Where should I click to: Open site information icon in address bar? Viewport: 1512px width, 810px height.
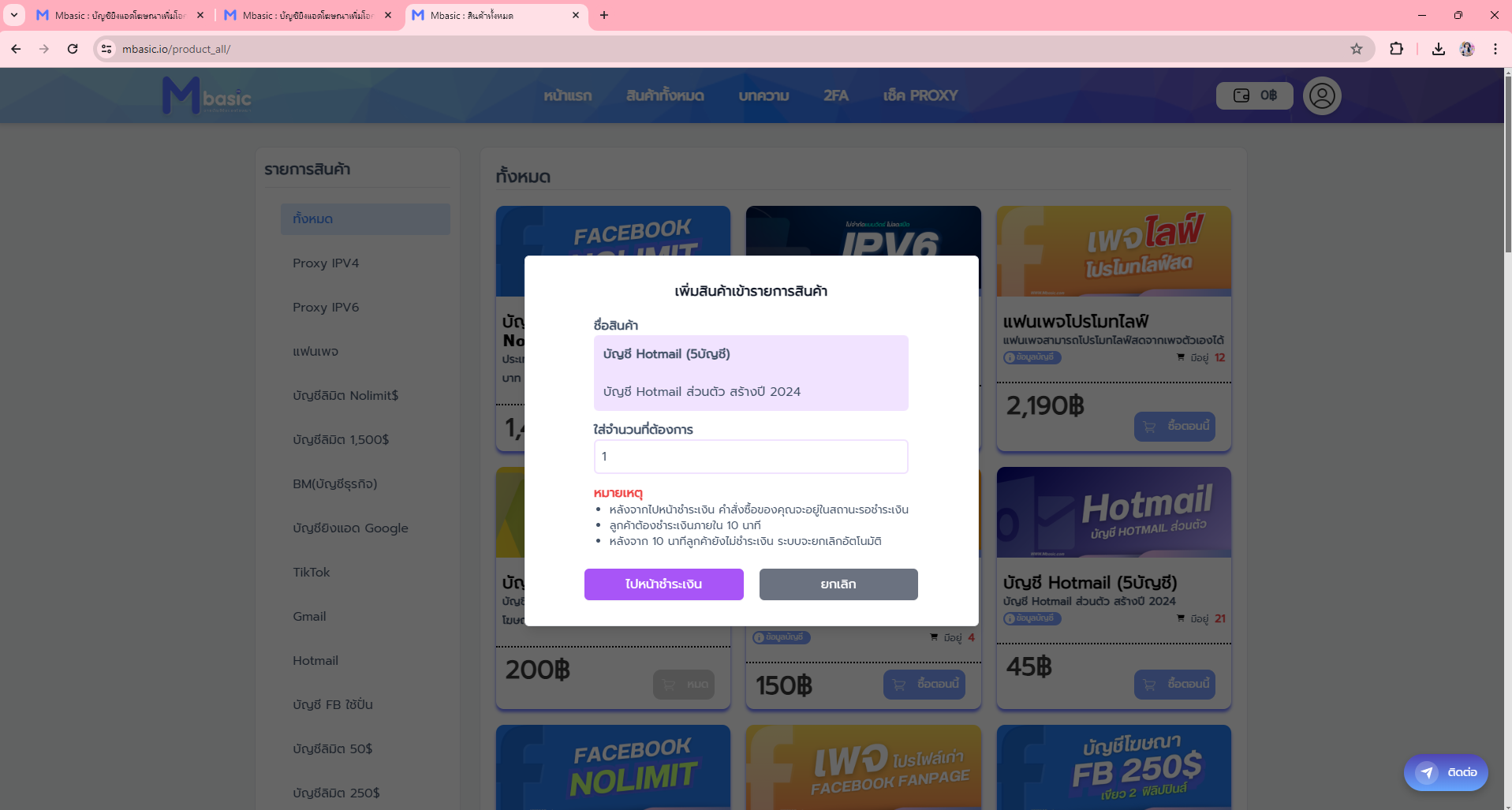[x=106, y=49]
